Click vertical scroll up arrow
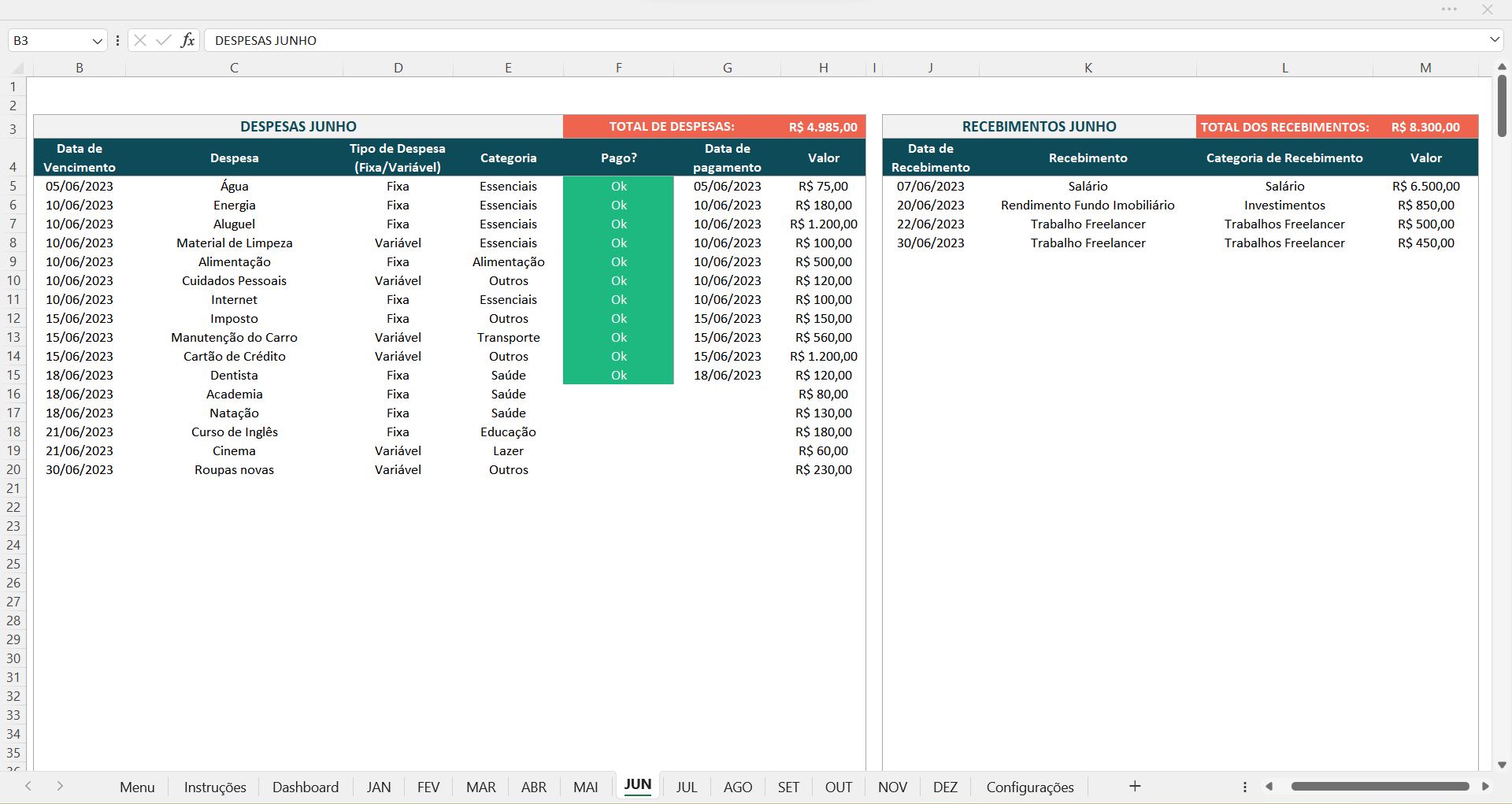The width and height of the screenshot is (1512, 804). point(1502,67)
